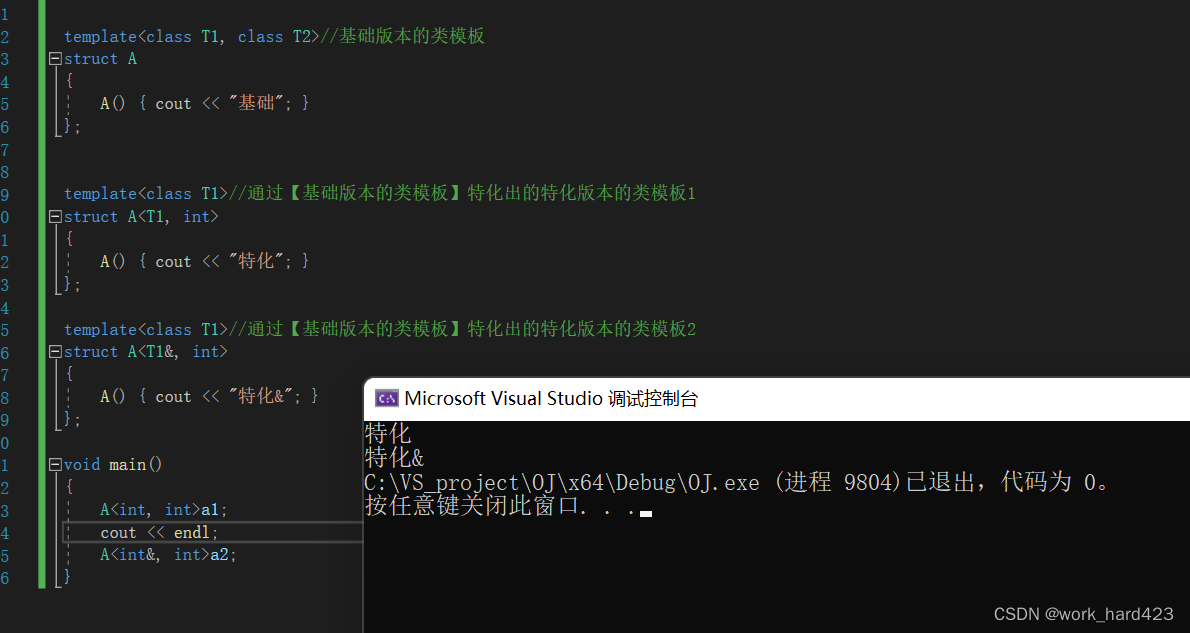The image size is (1190, 633).
Task: Click the line A<int&, int>a2;
Action: 168,555
